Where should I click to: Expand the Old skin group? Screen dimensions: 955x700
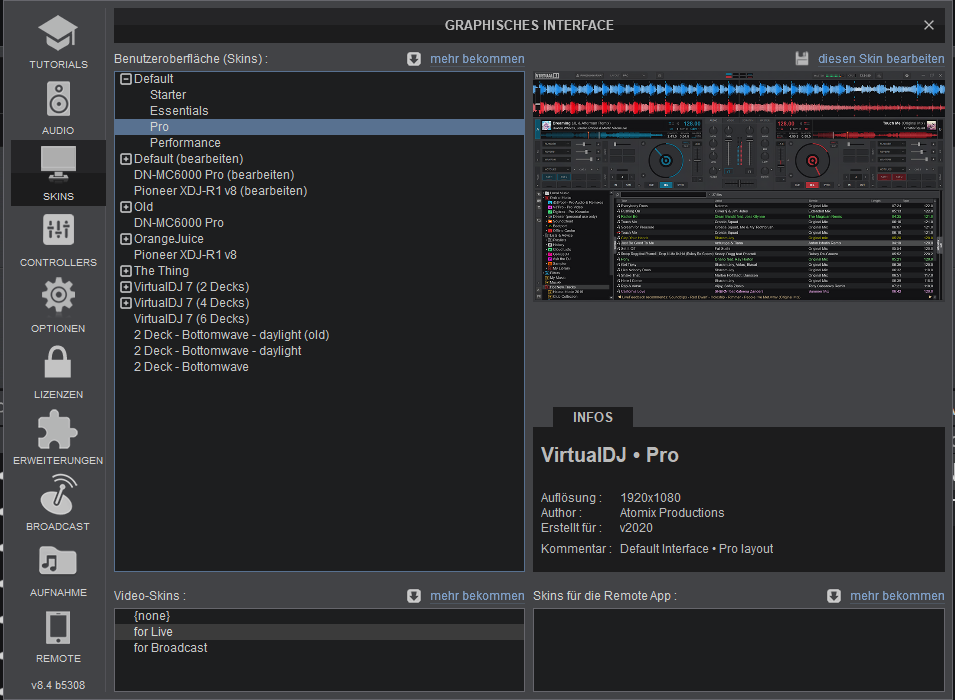click(x=126, y=207)
